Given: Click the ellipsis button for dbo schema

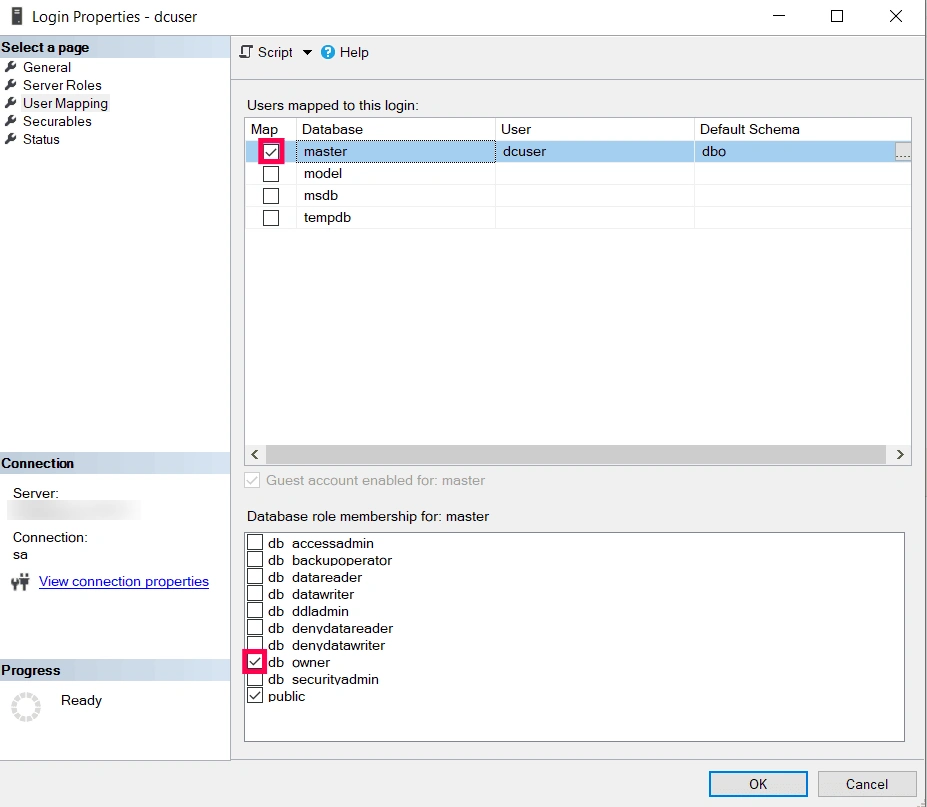Looking at the screenshot, I should coord(903,152).
